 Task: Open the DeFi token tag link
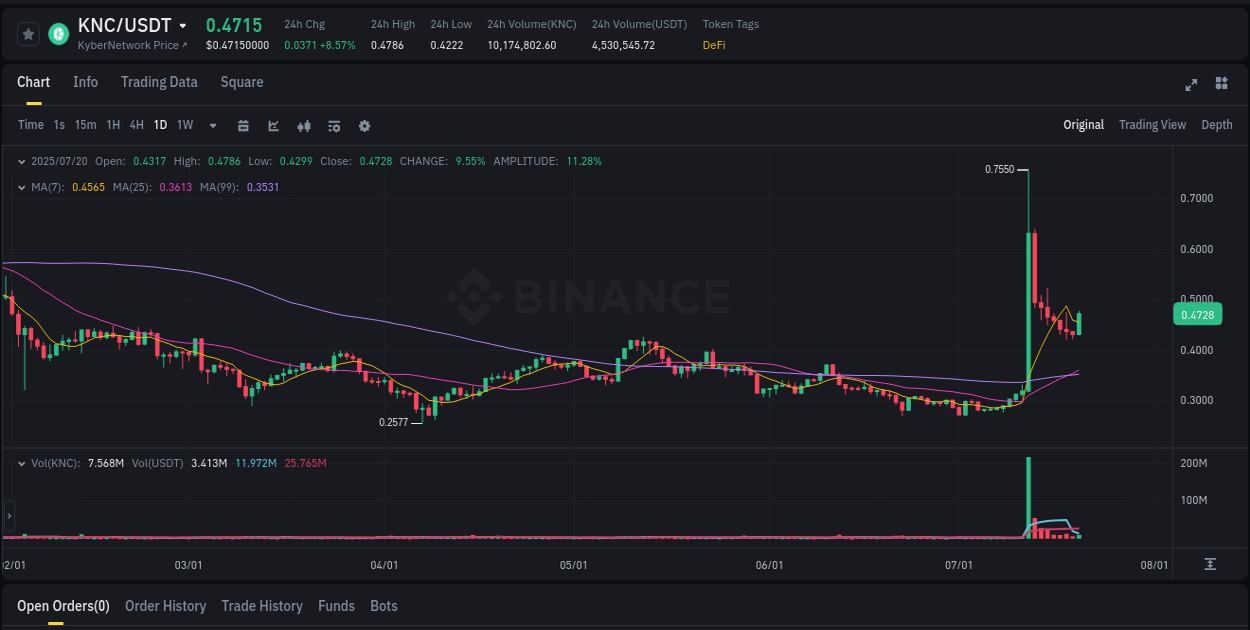point(713,45)
